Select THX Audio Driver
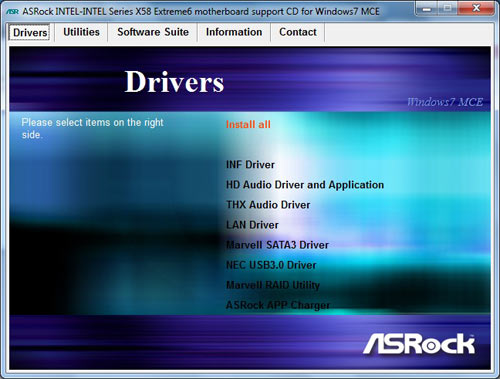 pyautogui.click(x=268, y=205)
